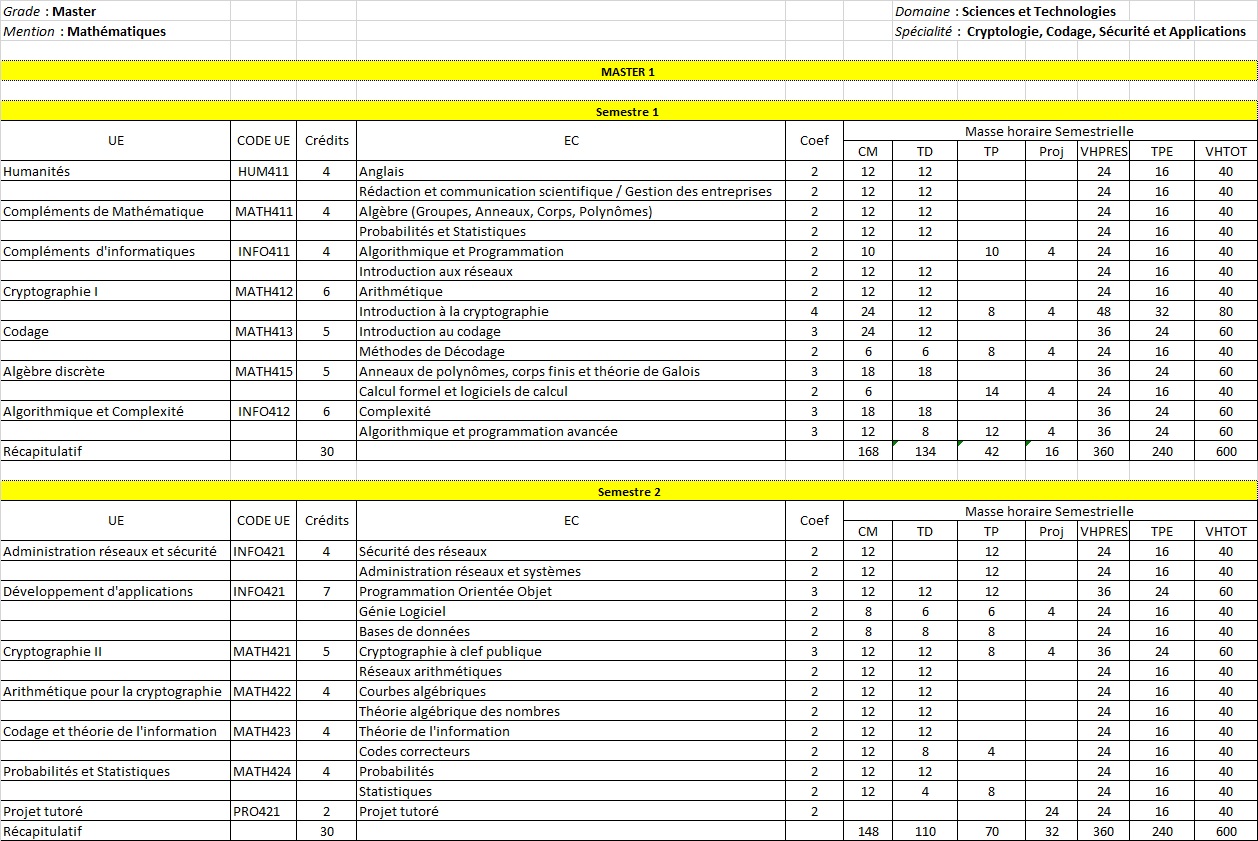Click Administration réseaux et sécurité UE cell
The image size is (1258, 841).
tap(115, 551)
